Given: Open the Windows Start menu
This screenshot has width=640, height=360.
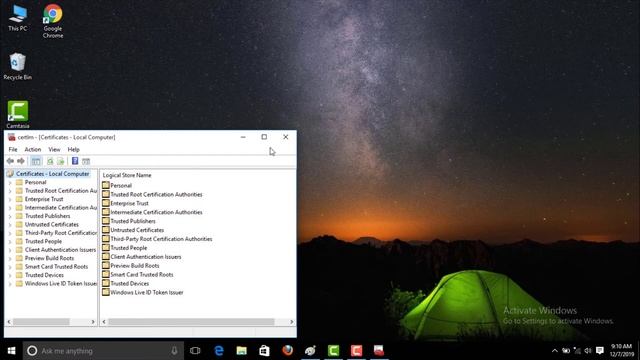Looking at the screenshot, I should pos(11,351).
